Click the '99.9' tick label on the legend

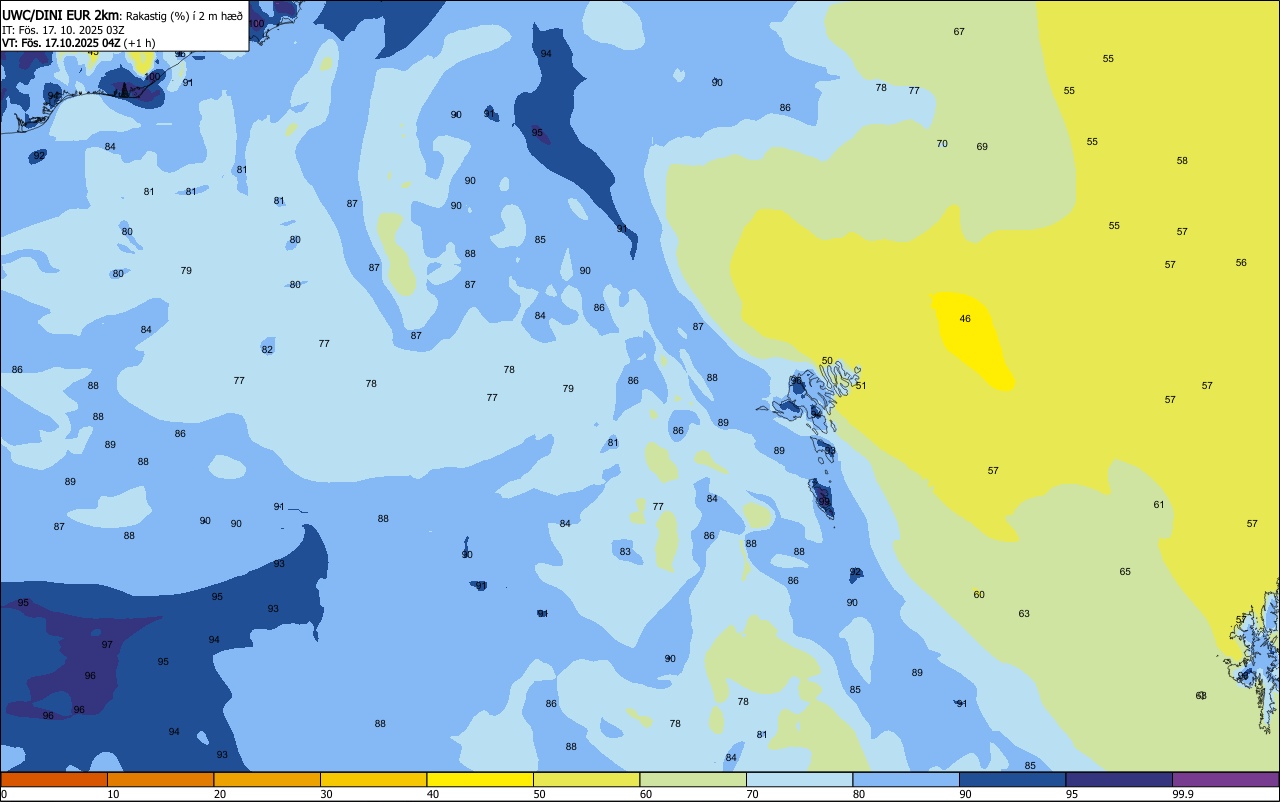(1183, 794)
